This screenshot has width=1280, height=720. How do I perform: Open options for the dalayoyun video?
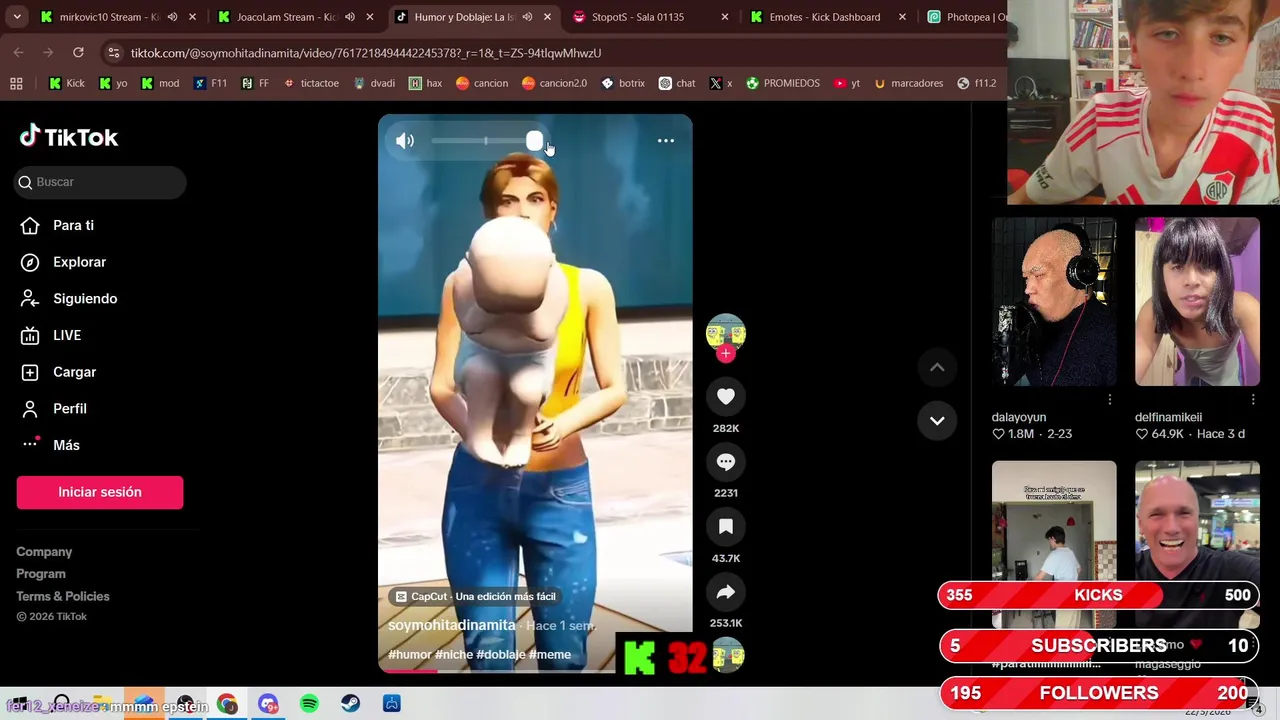coord(1110,400)
